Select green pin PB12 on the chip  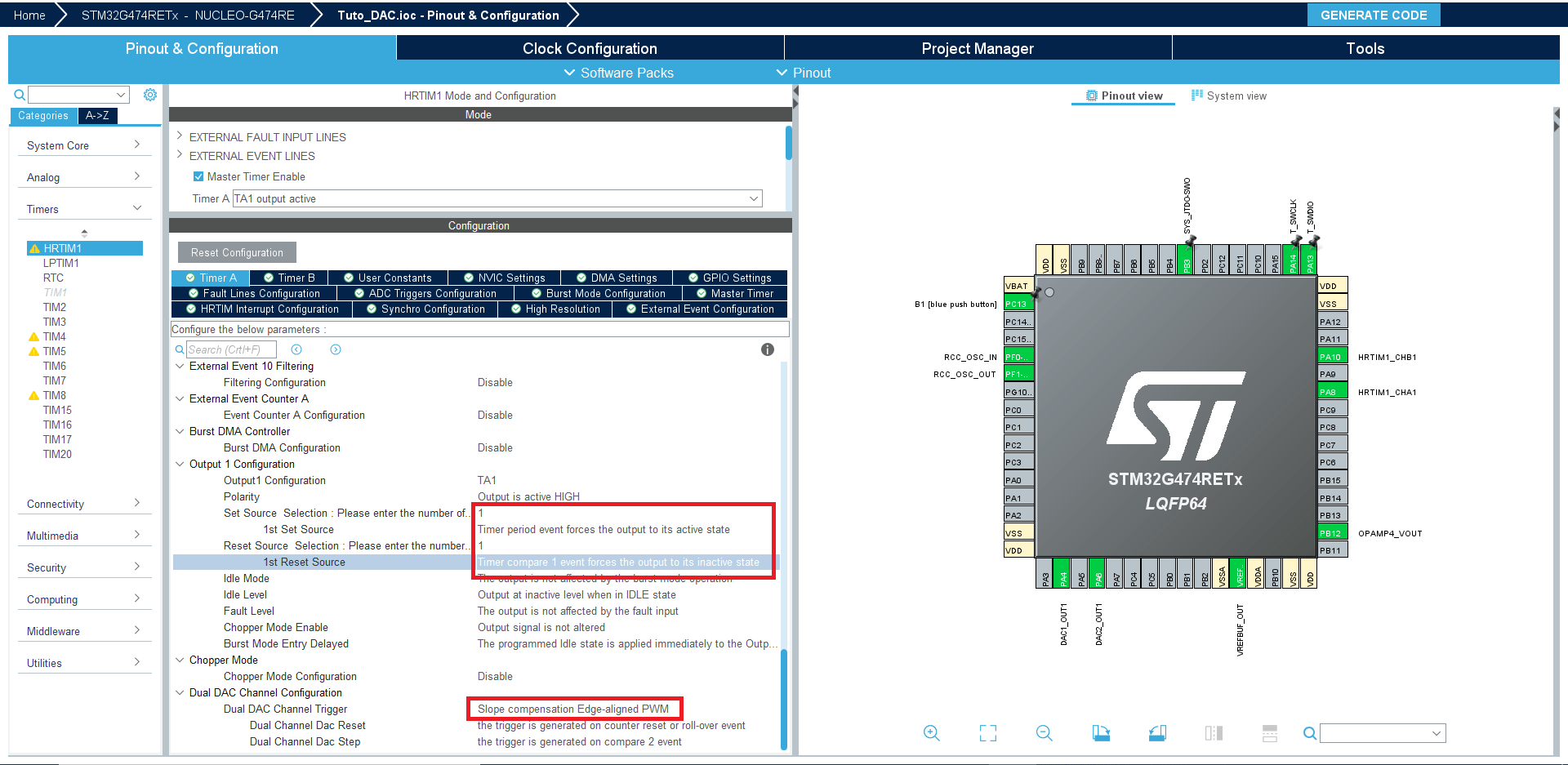pos(1332,533)
